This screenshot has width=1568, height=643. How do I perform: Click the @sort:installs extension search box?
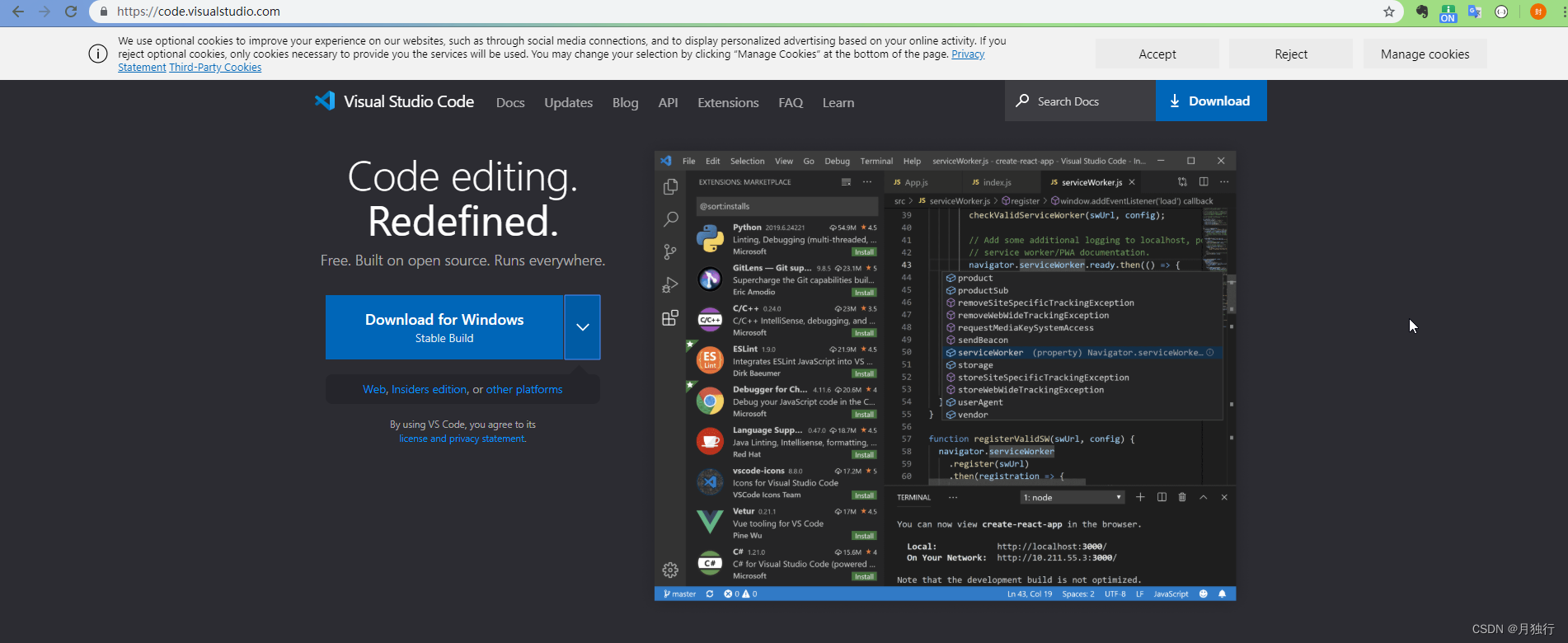pyautogui.click(x=786, y=206)
